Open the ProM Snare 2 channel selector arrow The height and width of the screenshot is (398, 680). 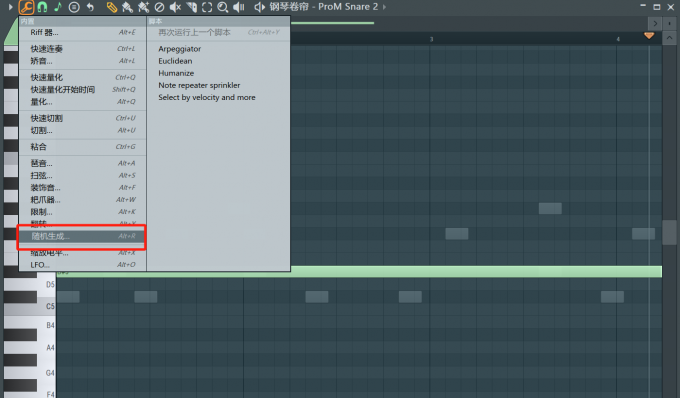(384, 7)
